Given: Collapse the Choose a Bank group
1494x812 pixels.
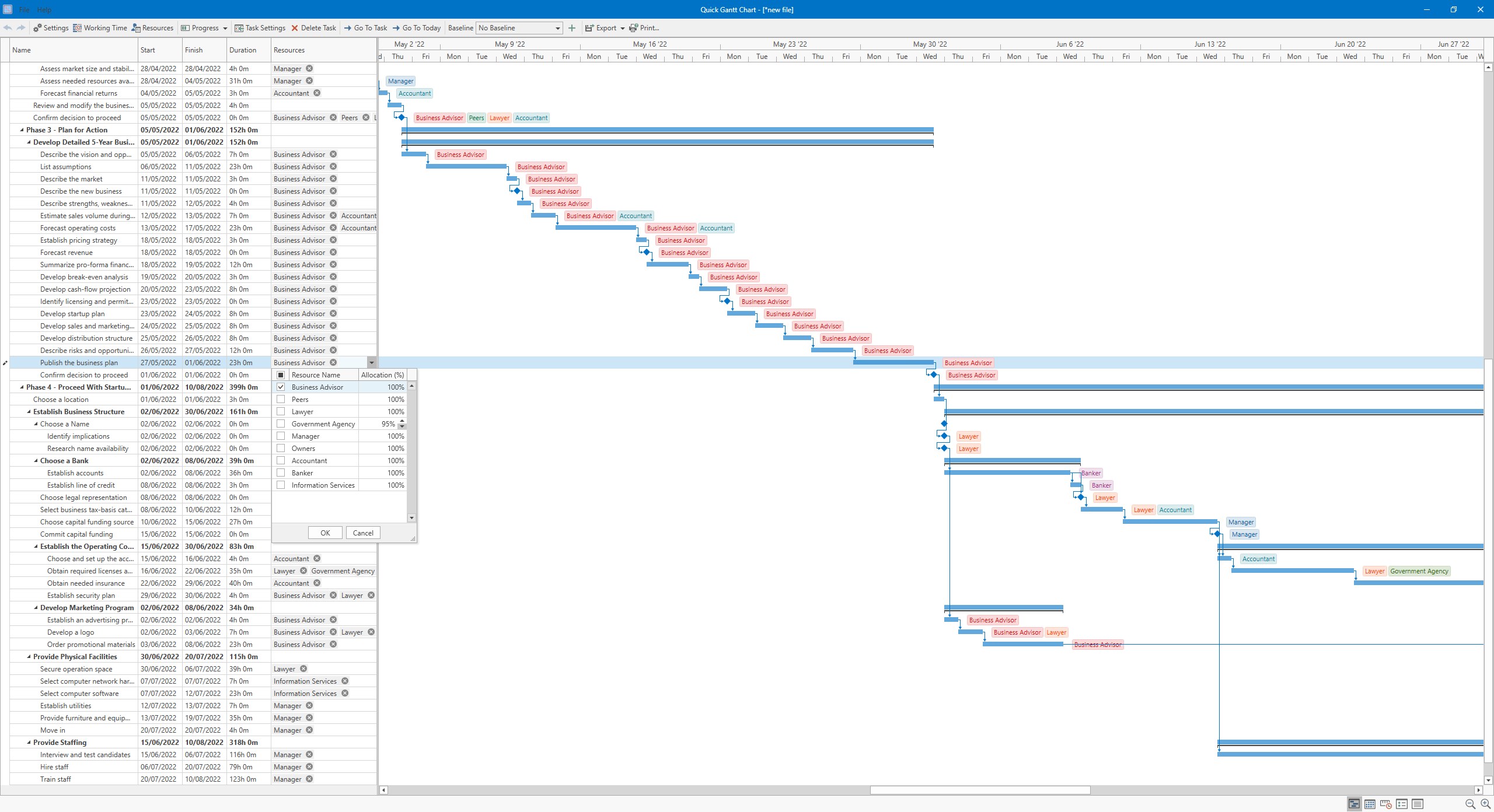Looking at the screenshot, I should click(36, 461).
